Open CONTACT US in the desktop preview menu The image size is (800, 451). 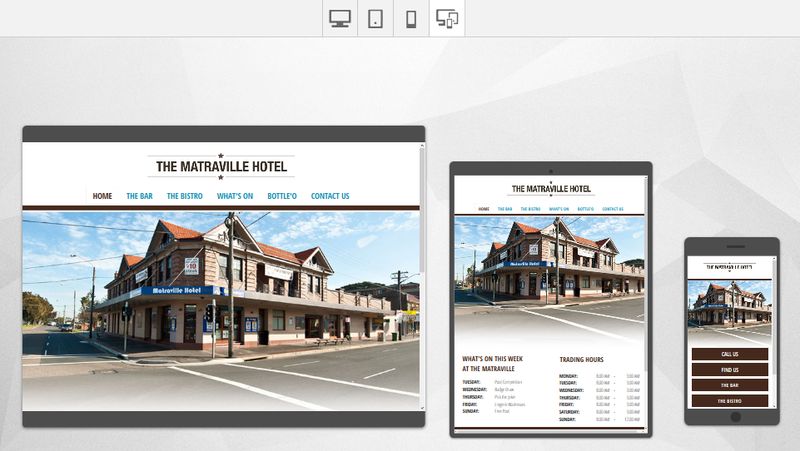coord(330,196)
